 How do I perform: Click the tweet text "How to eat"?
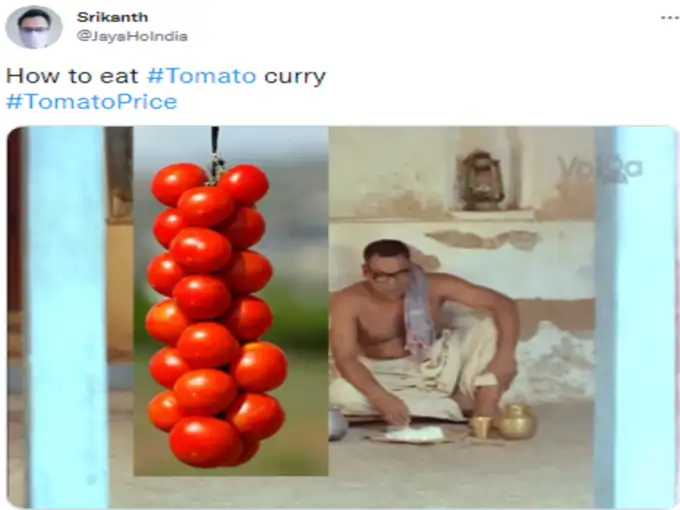tap(72, 76)
